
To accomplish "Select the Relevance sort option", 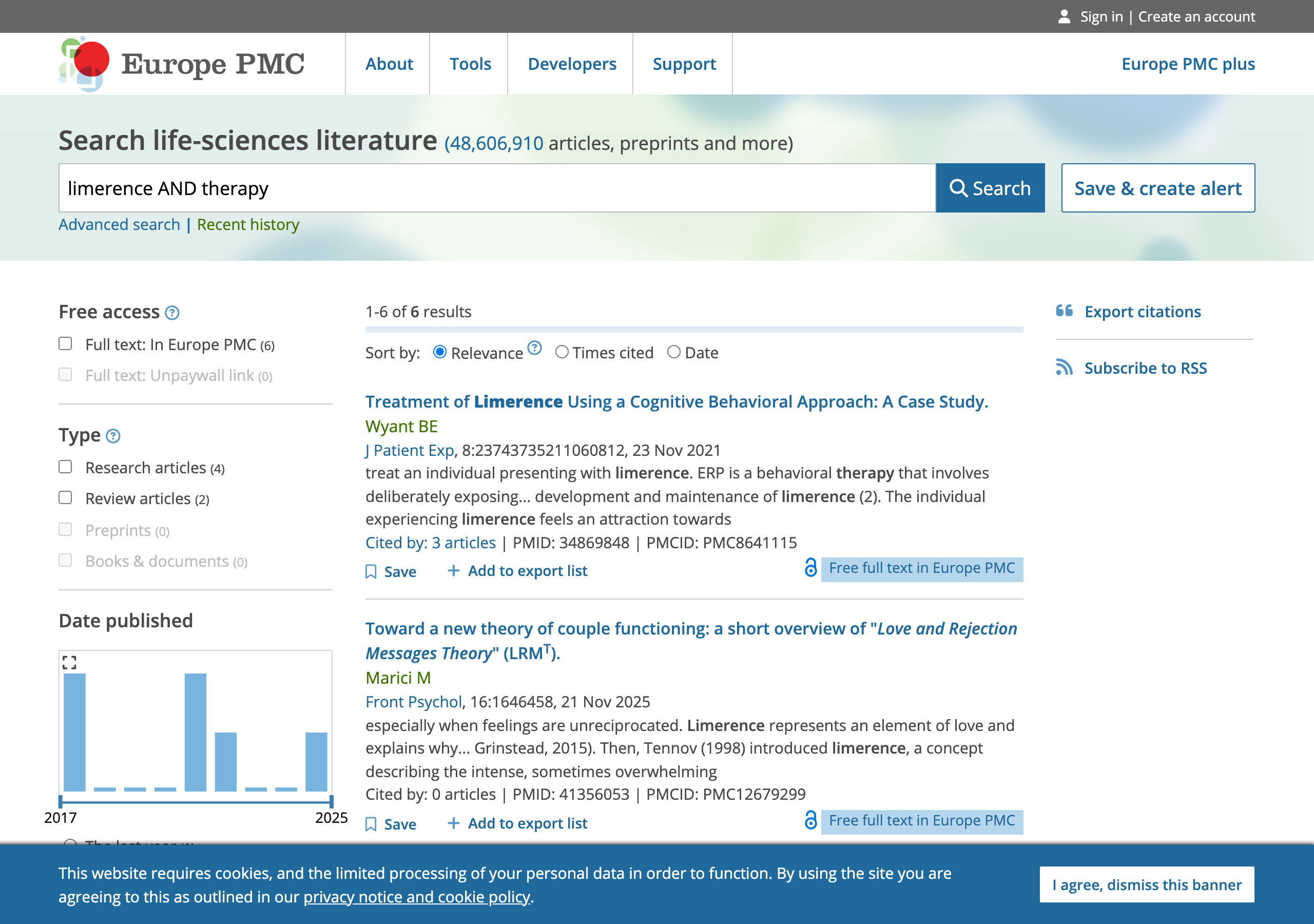I will click(439, 352).
